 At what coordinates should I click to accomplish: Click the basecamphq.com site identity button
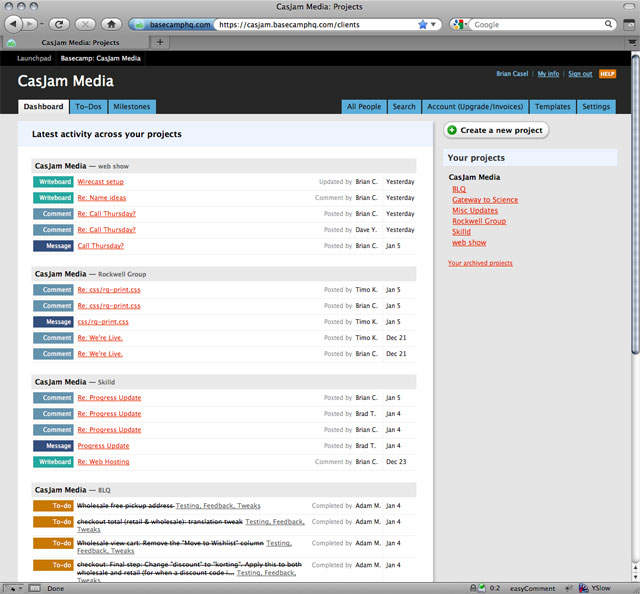pyautogui.click(x=171, y=24)
